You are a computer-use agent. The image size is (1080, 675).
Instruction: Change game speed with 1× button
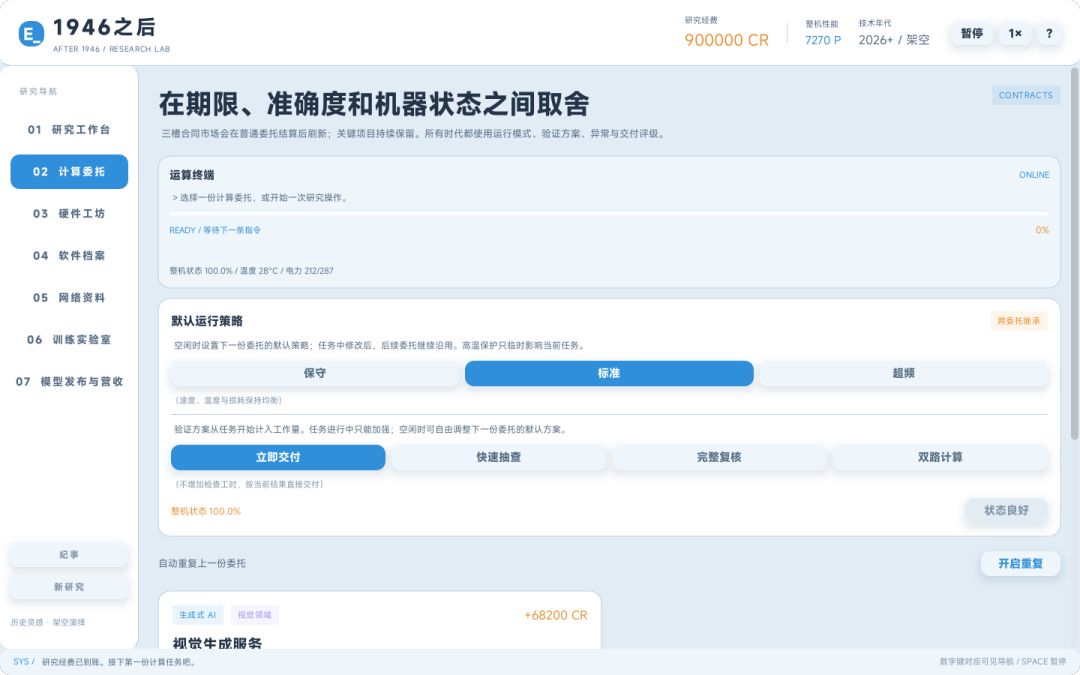(x=1015, y=33)
